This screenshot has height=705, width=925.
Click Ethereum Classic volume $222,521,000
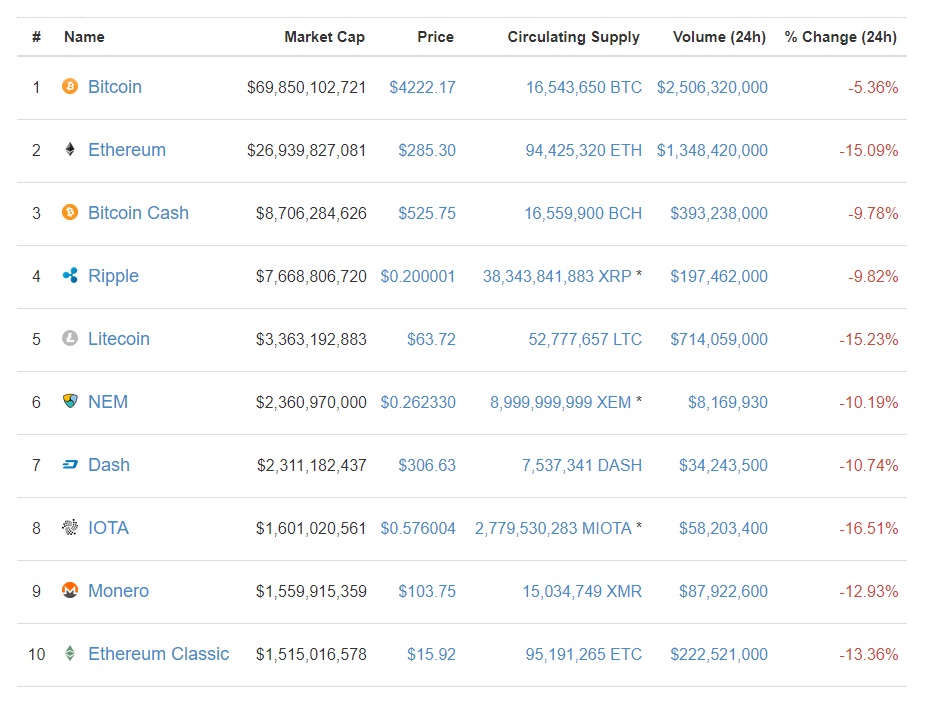click(719, 655)
